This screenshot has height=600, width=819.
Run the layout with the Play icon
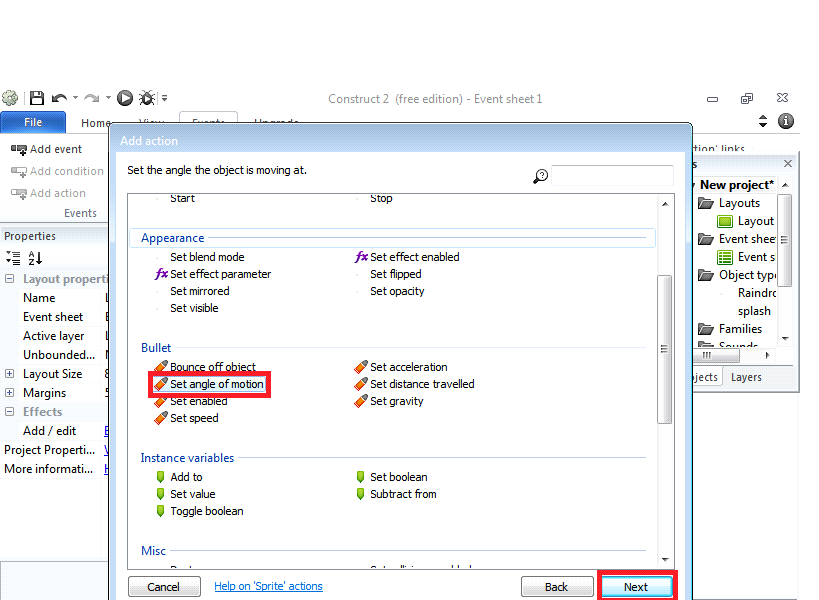[x=124, y=98]
